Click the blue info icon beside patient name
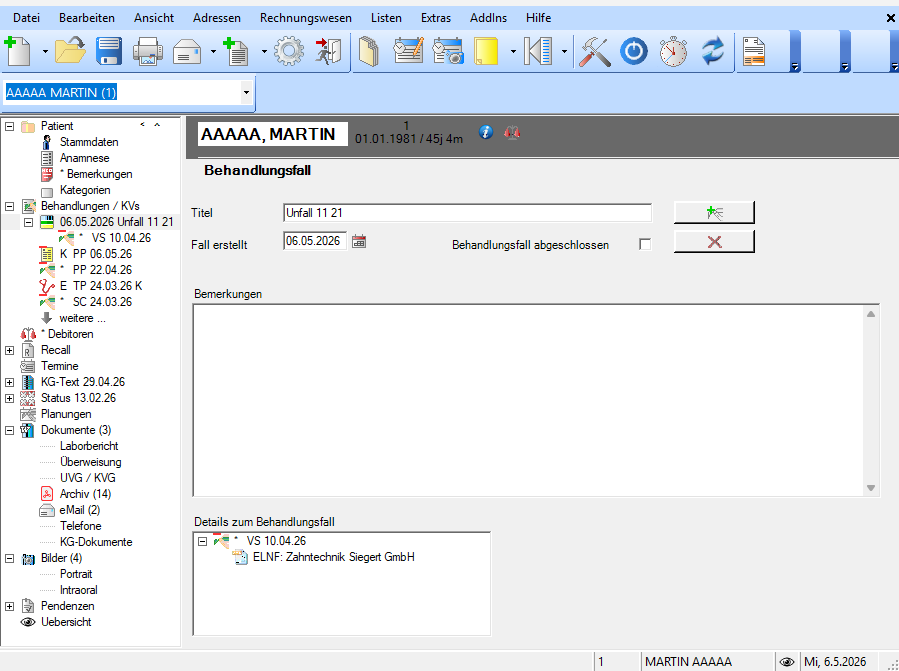Image resolution: width=899 pixels, height=671 pixels. [x=486, y=132]
